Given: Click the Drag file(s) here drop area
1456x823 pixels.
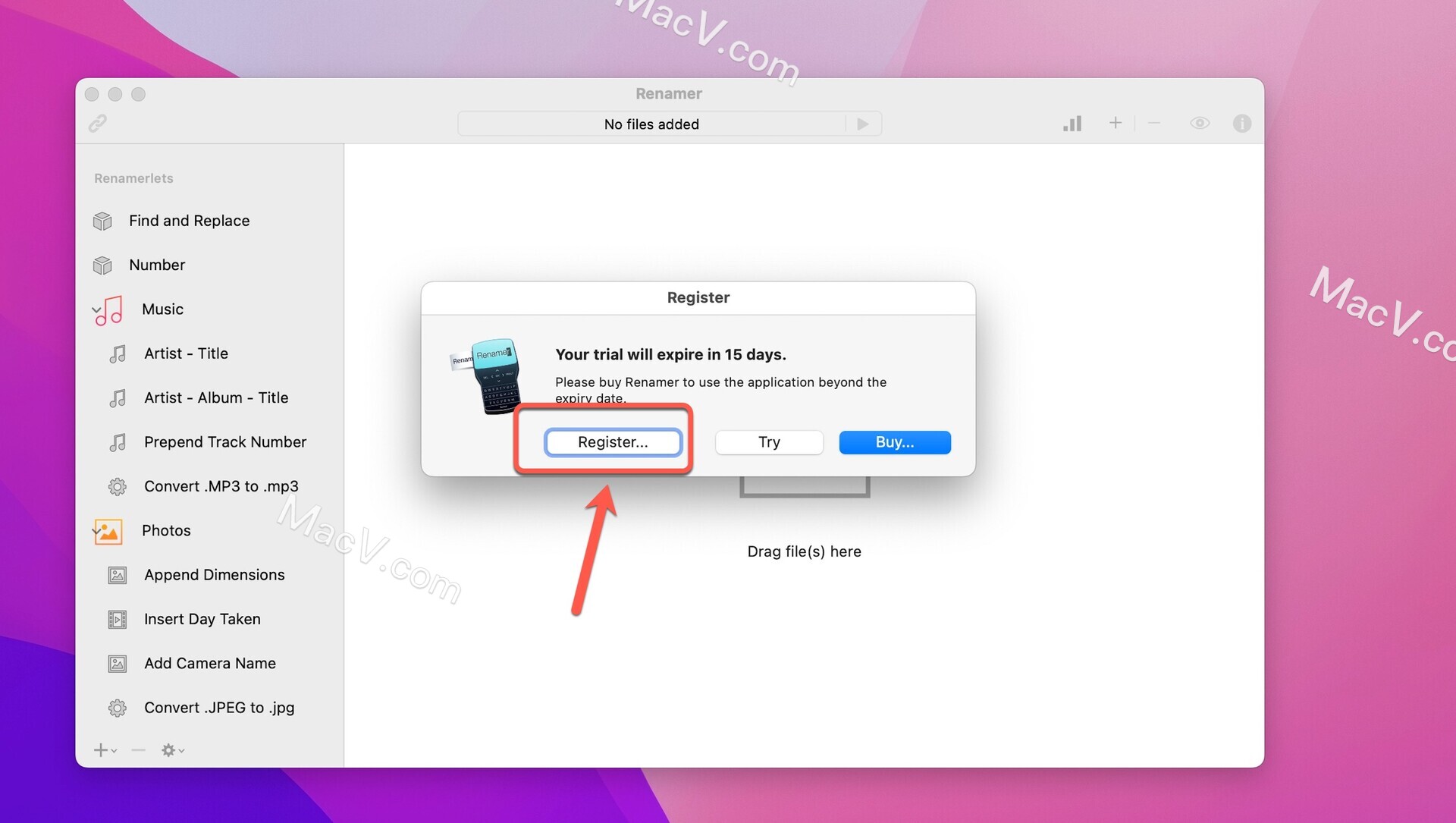Looking at the screenshot, I should coord(804,551).
